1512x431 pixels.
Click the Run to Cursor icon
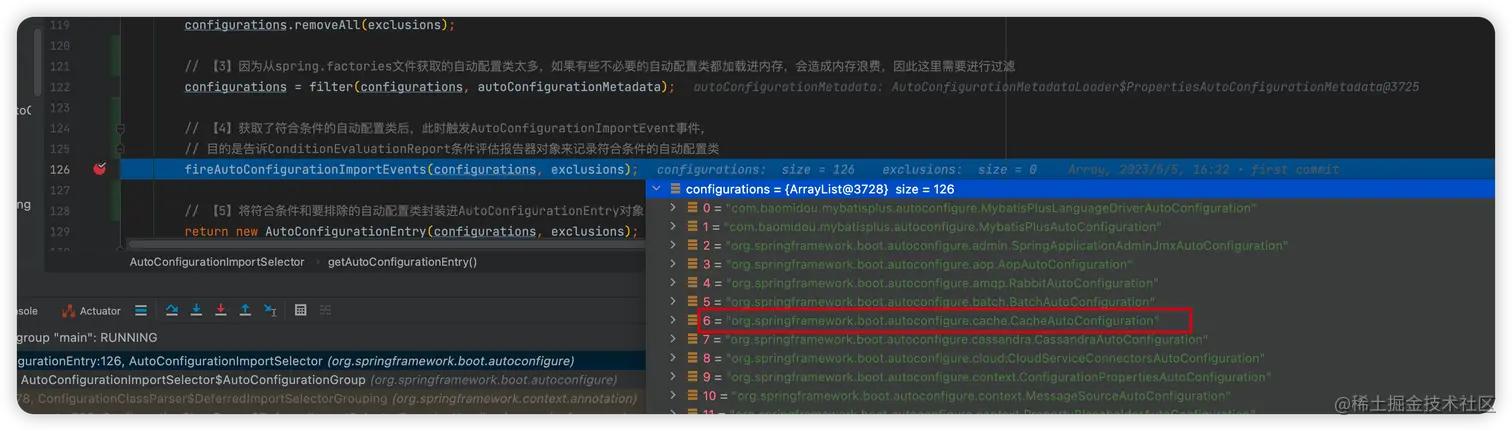[270, 311]
